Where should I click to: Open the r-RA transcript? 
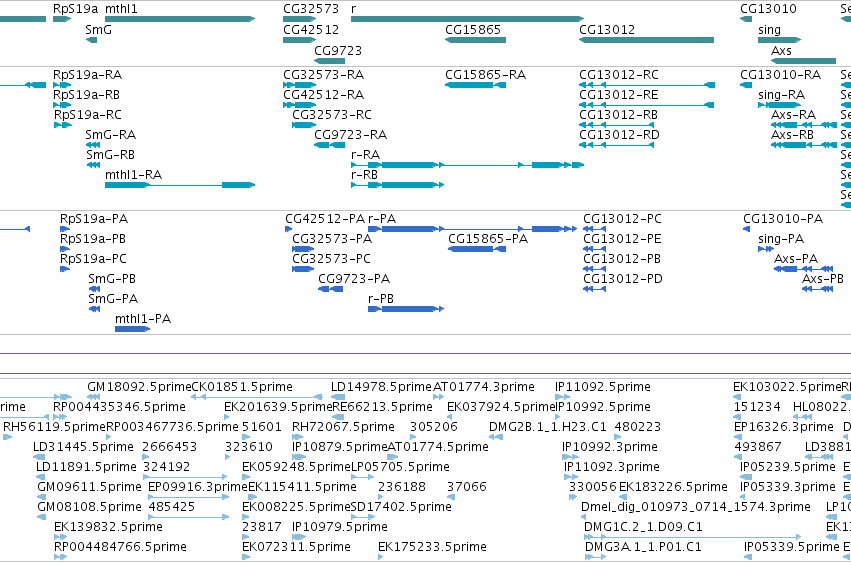pos(468,165)
